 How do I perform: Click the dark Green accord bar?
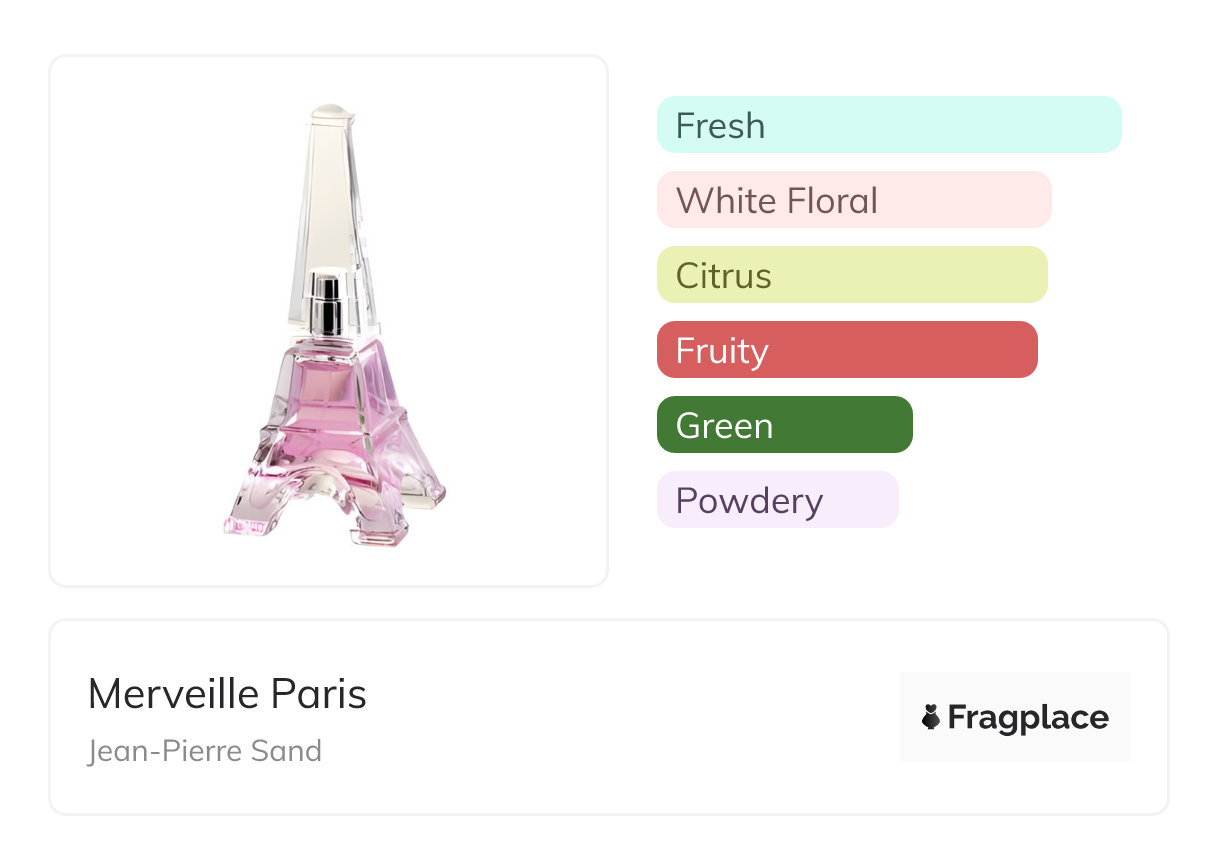784,425
